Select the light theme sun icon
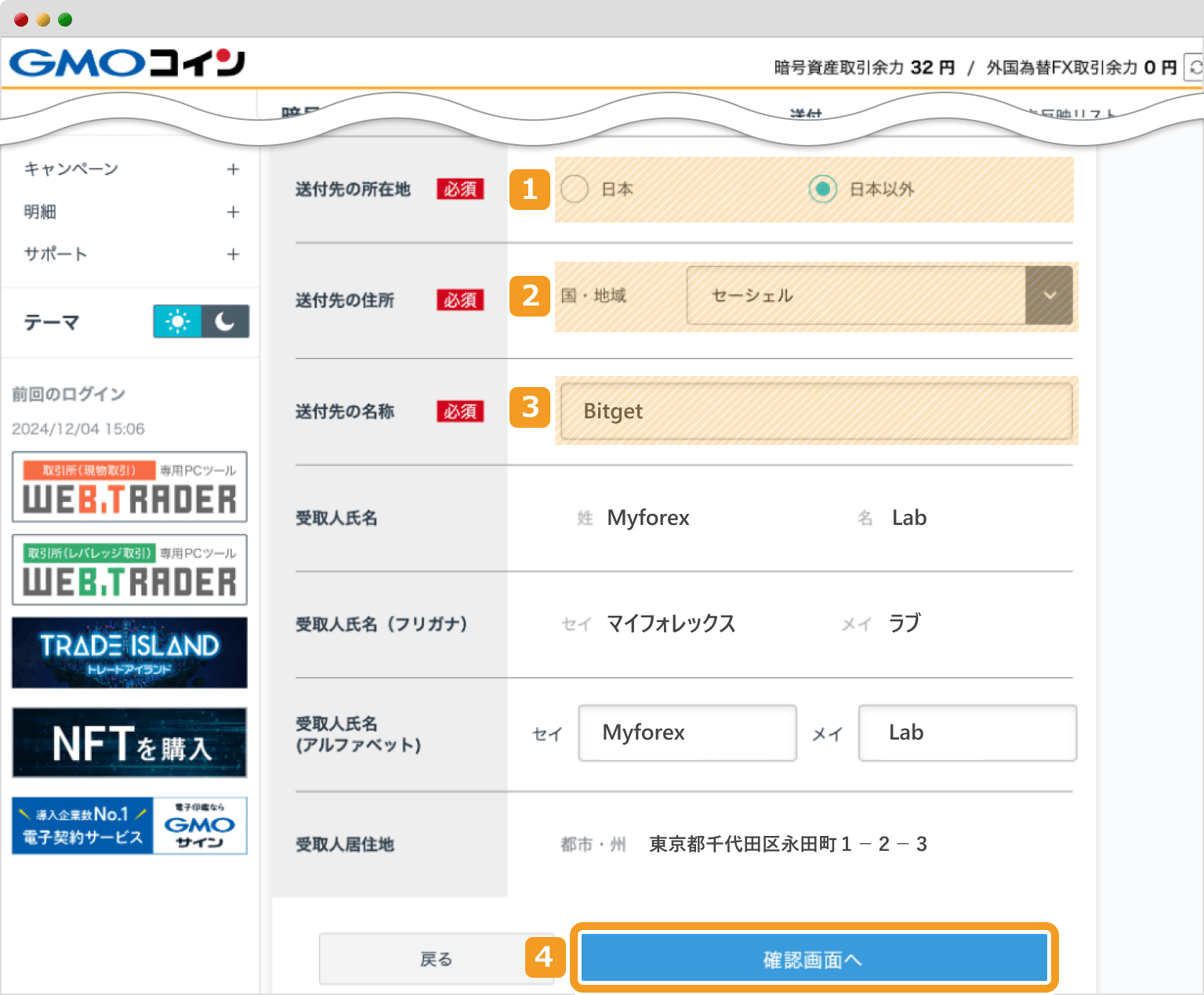This screenshot has height=995, width=1204. [179, 321]
